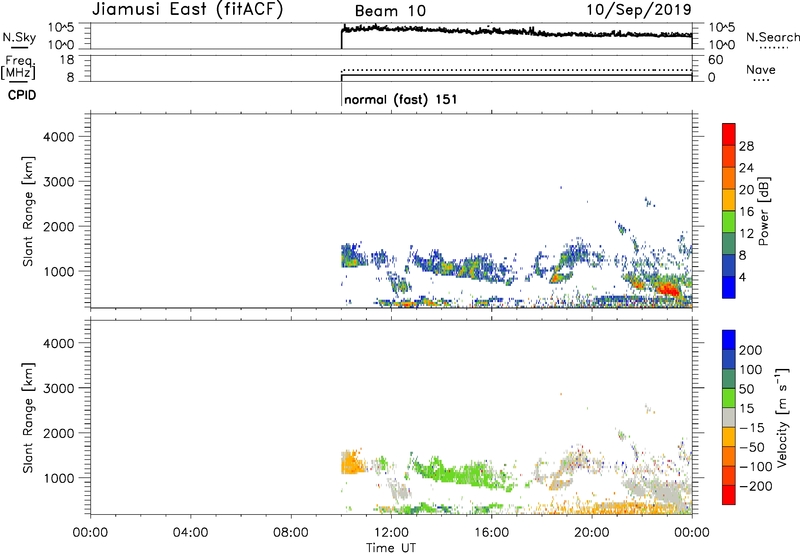Screen dimensions: 800x554
Task: Click the "16" power colorbar label
Action: click(x=746, y=212)
